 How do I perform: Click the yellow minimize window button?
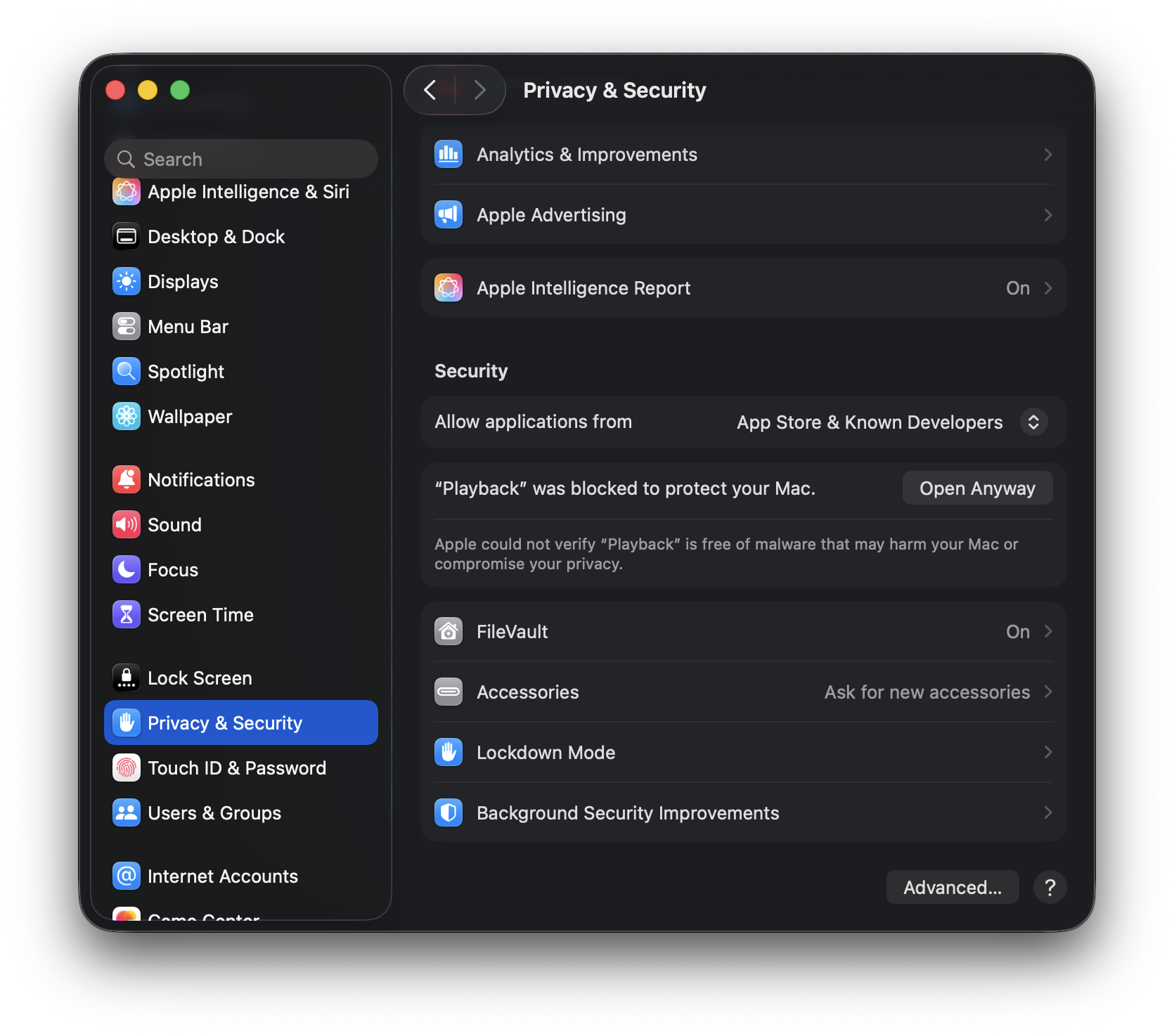(x=148, y=90)
